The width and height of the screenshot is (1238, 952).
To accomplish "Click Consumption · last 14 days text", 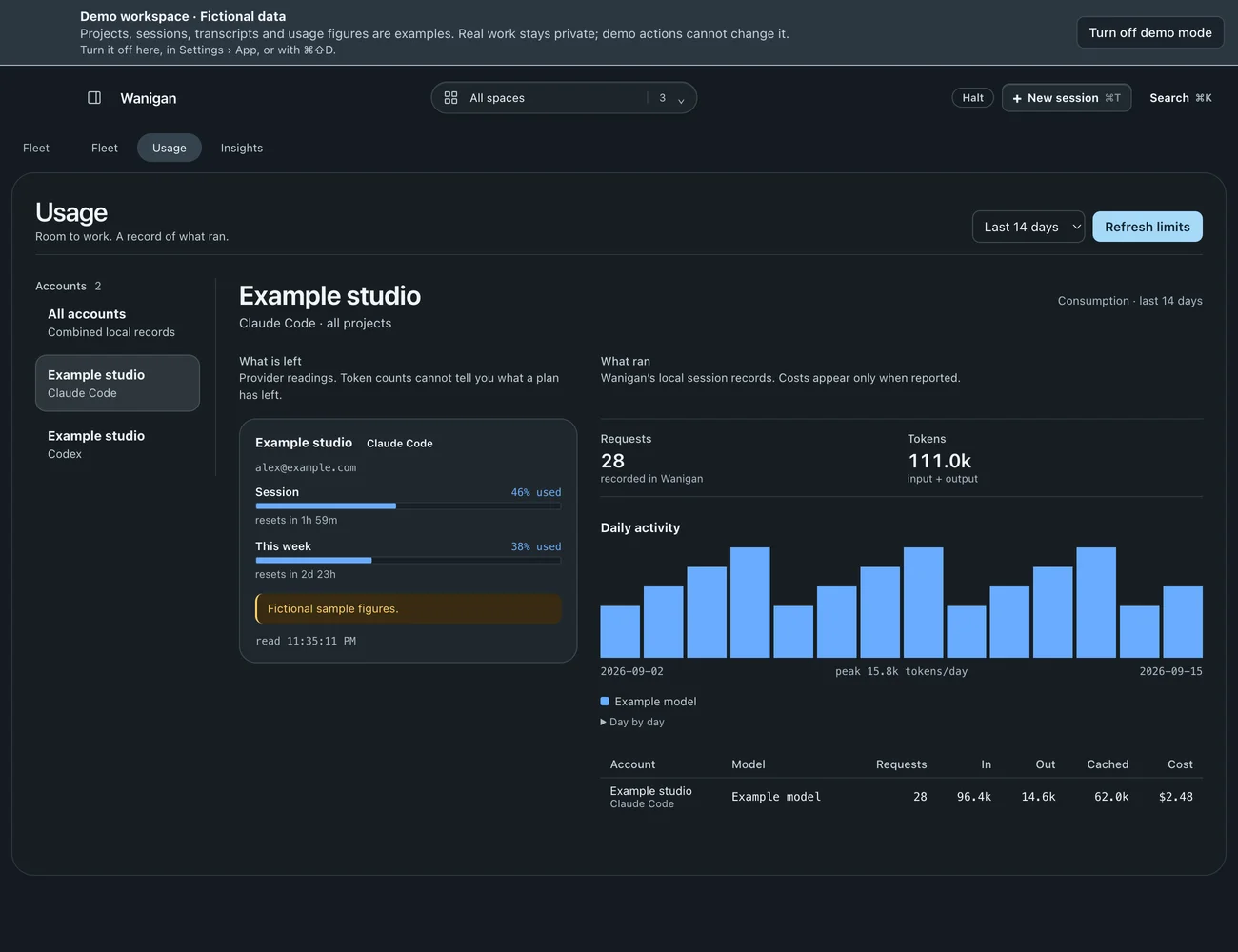I will [x=1130, y=301].
